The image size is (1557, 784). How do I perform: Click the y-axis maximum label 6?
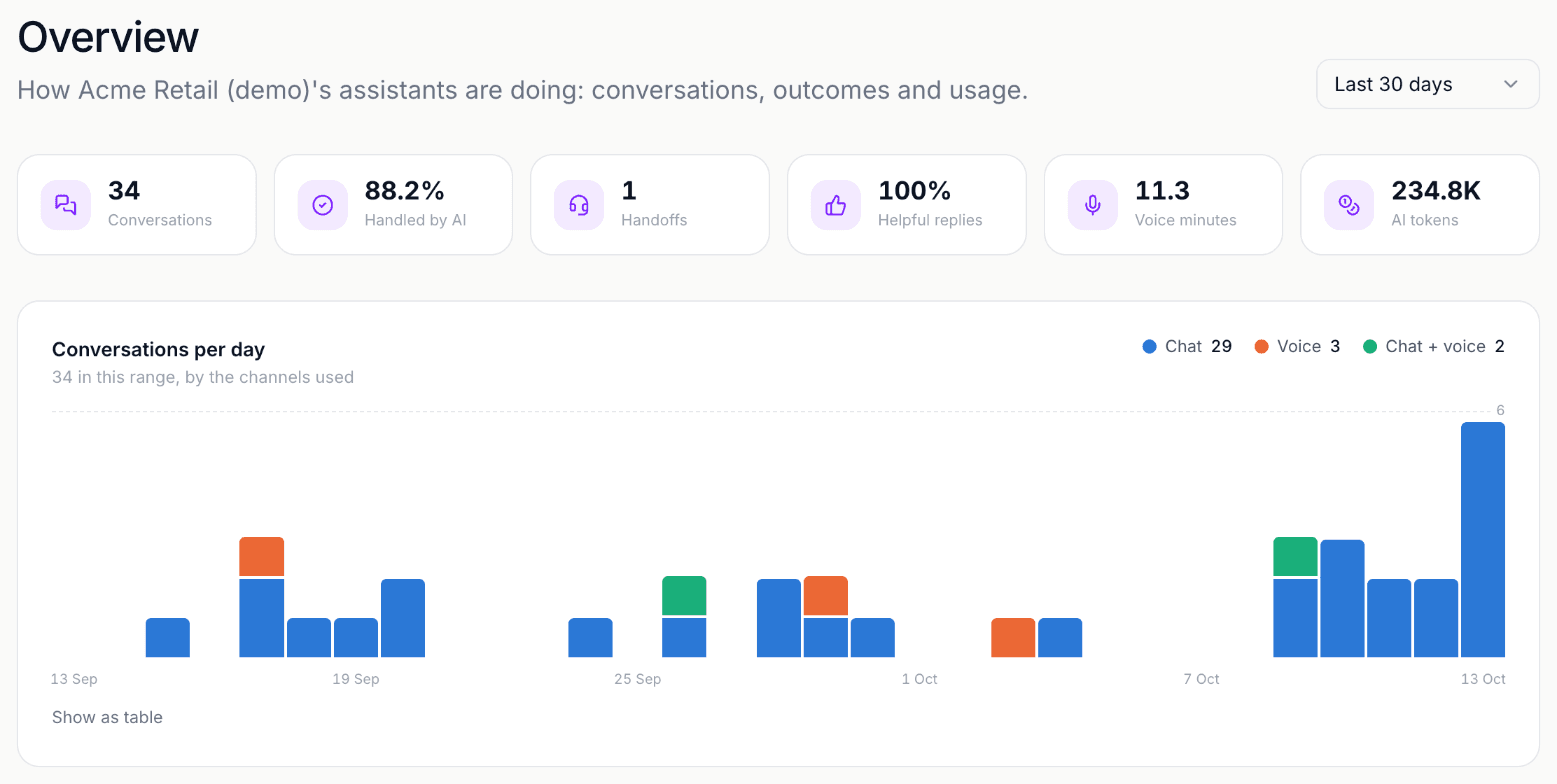(x=1500, y=410)
